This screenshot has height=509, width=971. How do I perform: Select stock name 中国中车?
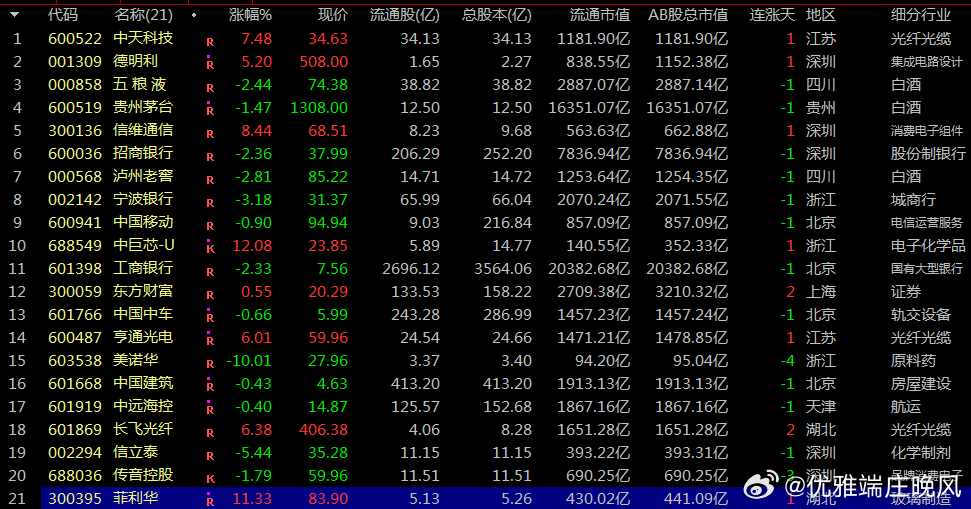[143, 314]
